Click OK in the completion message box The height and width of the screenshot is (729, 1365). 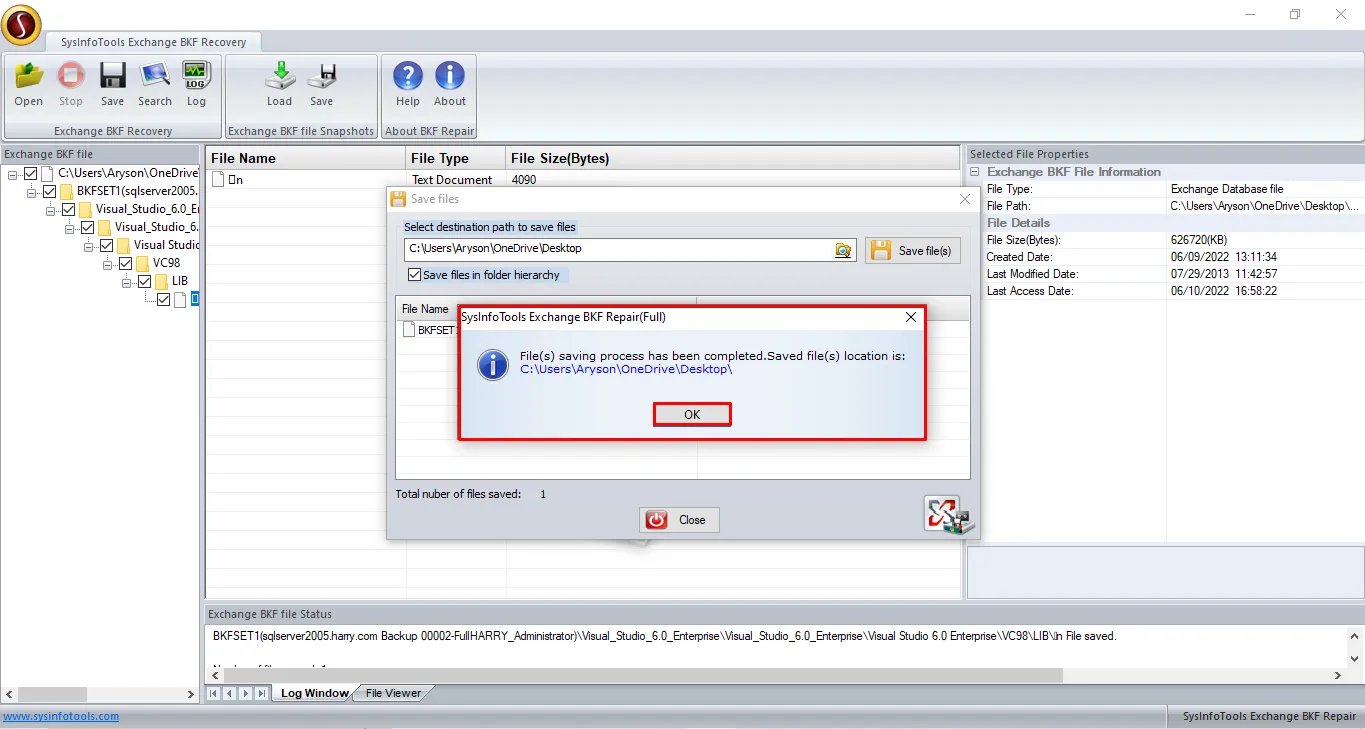click(x=692, y=414)
